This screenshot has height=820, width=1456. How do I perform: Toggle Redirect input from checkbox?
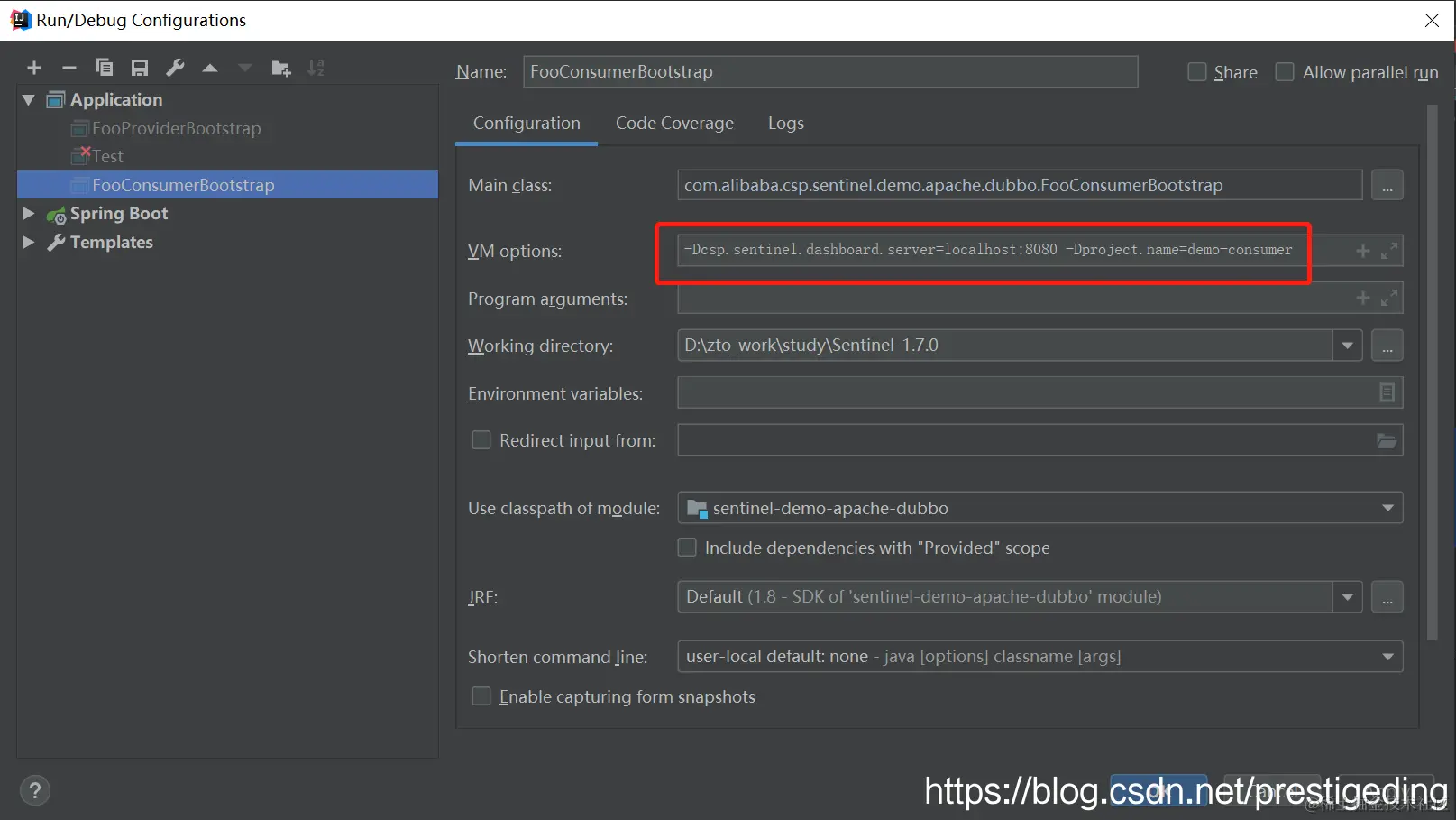tap(481, 439)
